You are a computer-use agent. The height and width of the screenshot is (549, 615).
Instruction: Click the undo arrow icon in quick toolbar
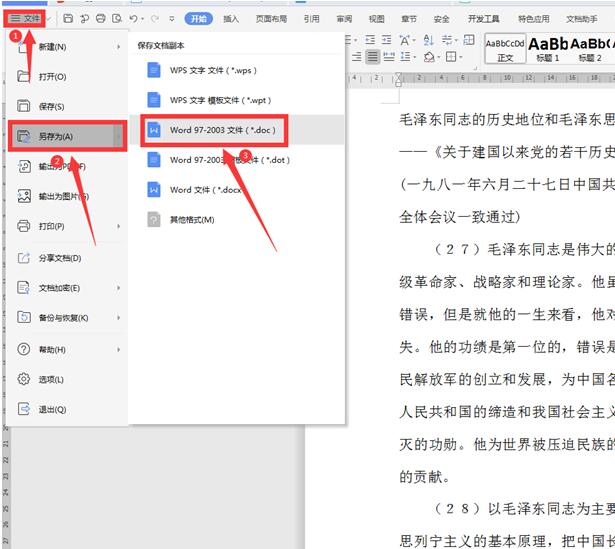pyautogui.click(x=133, y=18)
